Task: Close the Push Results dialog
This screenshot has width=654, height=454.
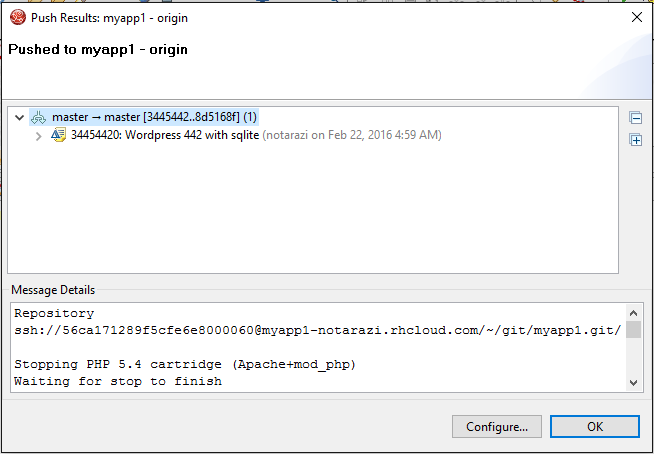Action: [636, 17]
